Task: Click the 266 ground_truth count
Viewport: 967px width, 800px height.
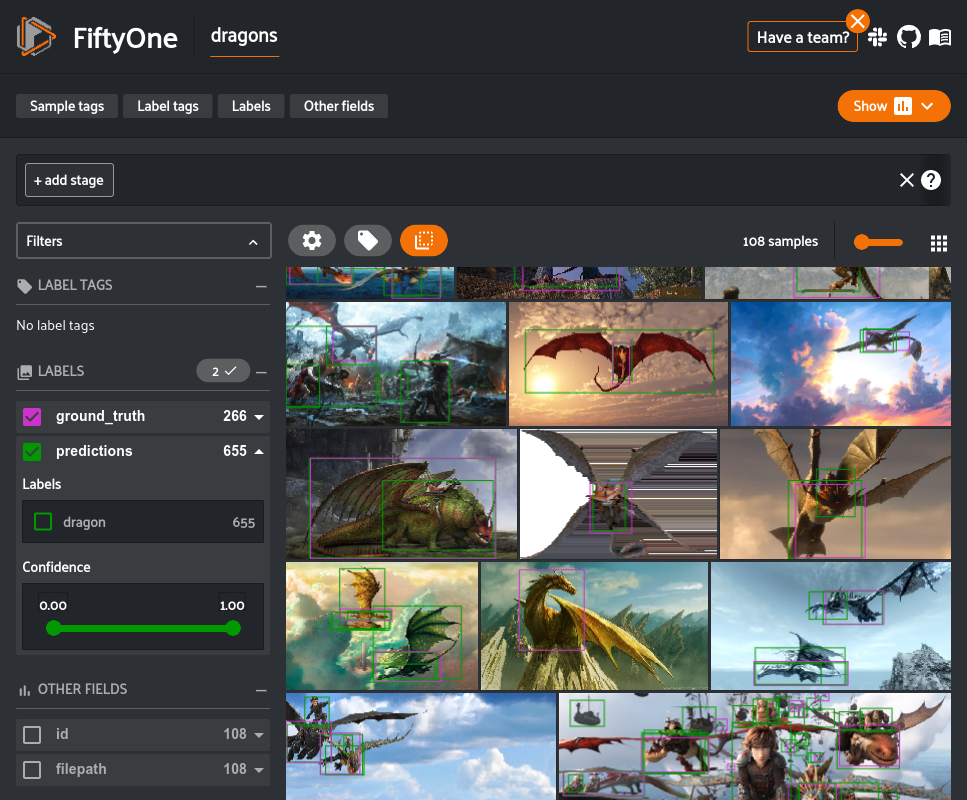Action: (234, 416)
